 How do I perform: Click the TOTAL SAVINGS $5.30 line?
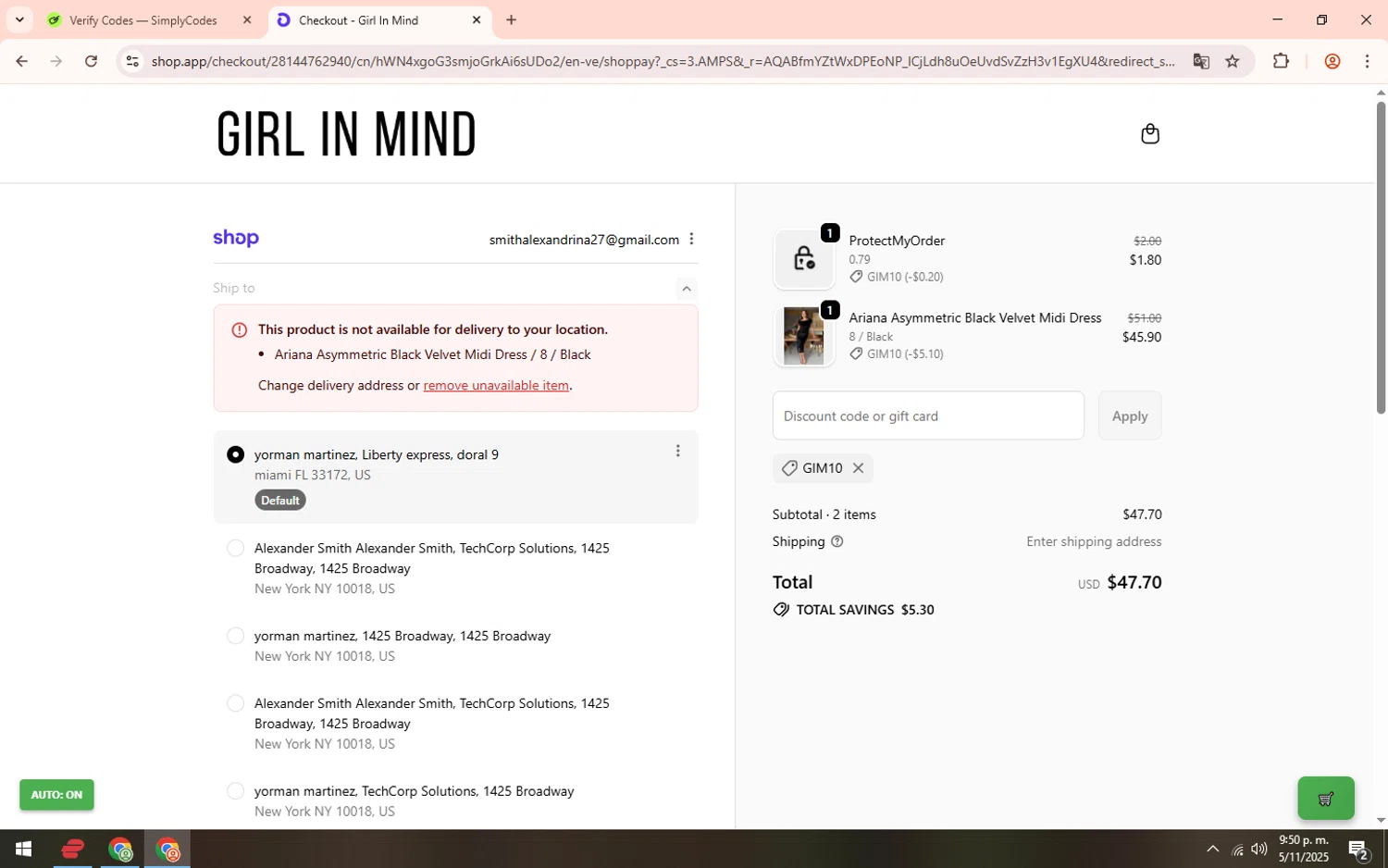853,610
